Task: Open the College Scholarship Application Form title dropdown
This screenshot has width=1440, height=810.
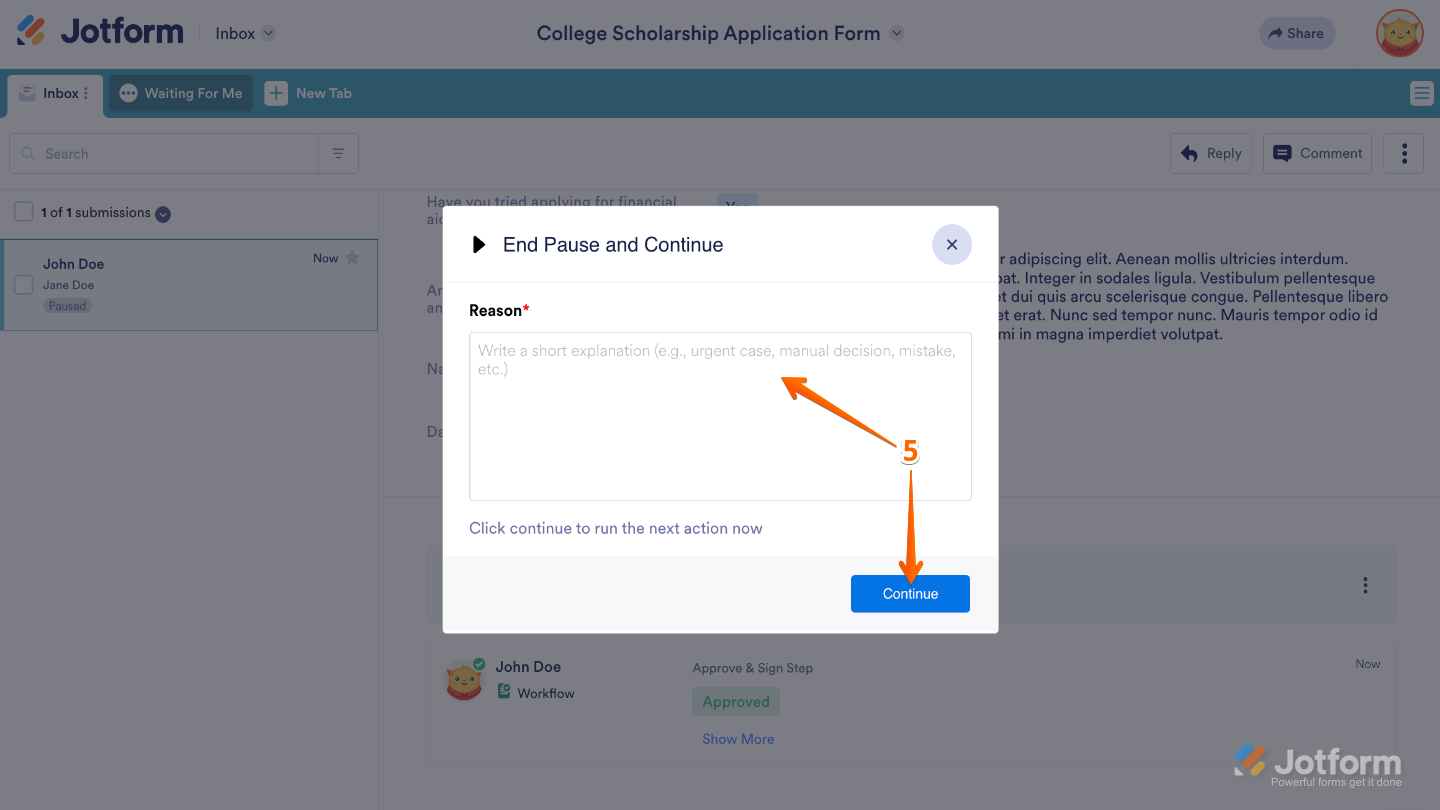Action: (x=895, y=33)
